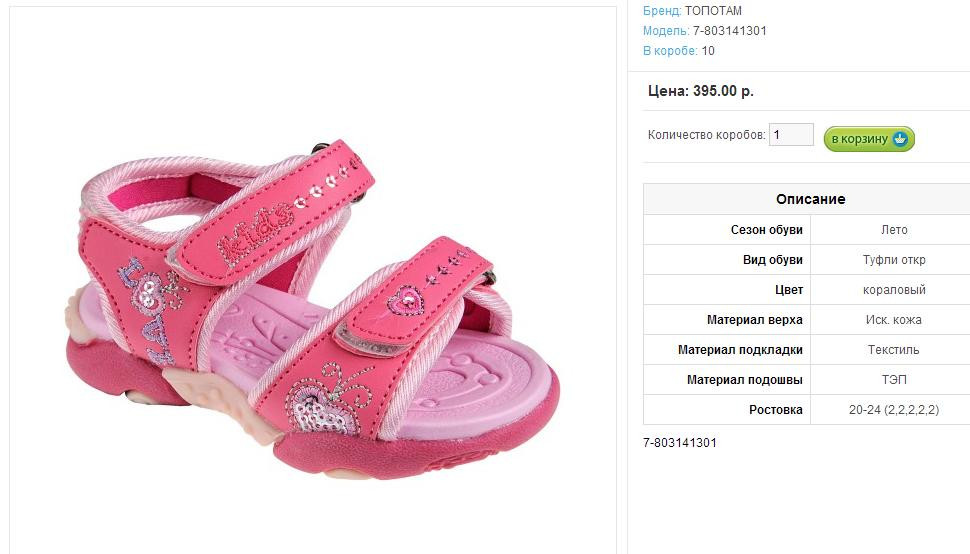The width and height of the screenshot is (970, 554).
Task: Click the size range value '20-24 (2,2,2,2,2)'
Action: pos(894,409)
